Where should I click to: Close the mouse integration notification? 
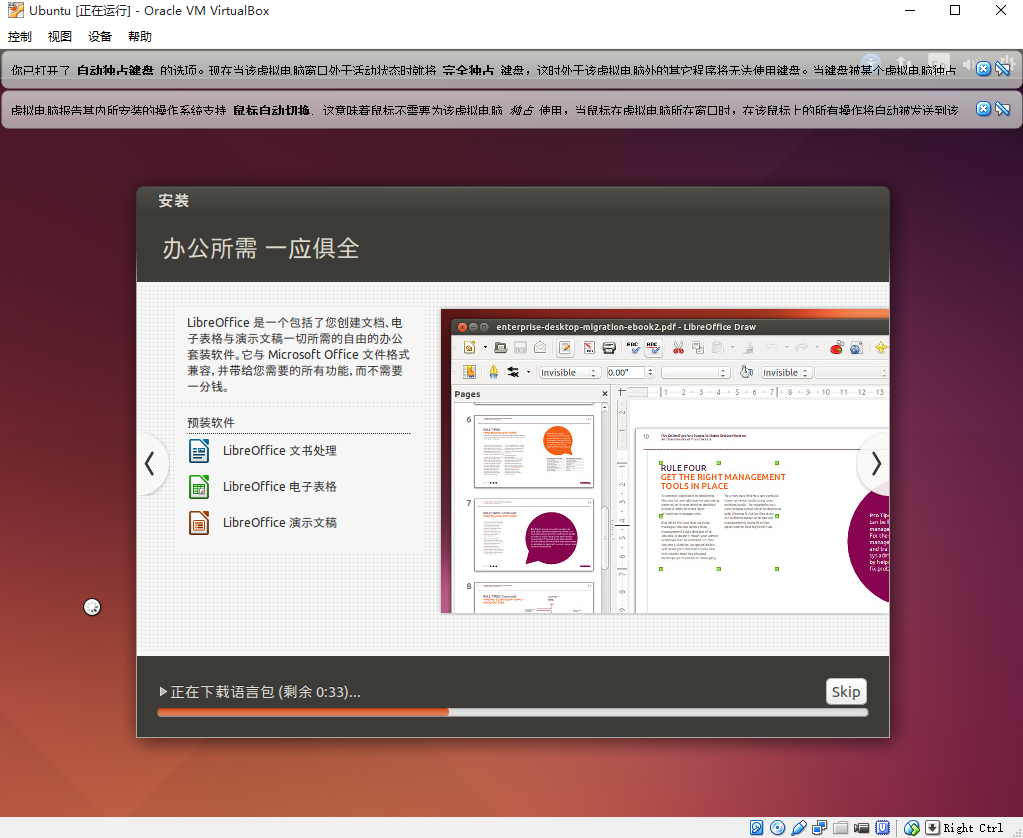[983, 109]
